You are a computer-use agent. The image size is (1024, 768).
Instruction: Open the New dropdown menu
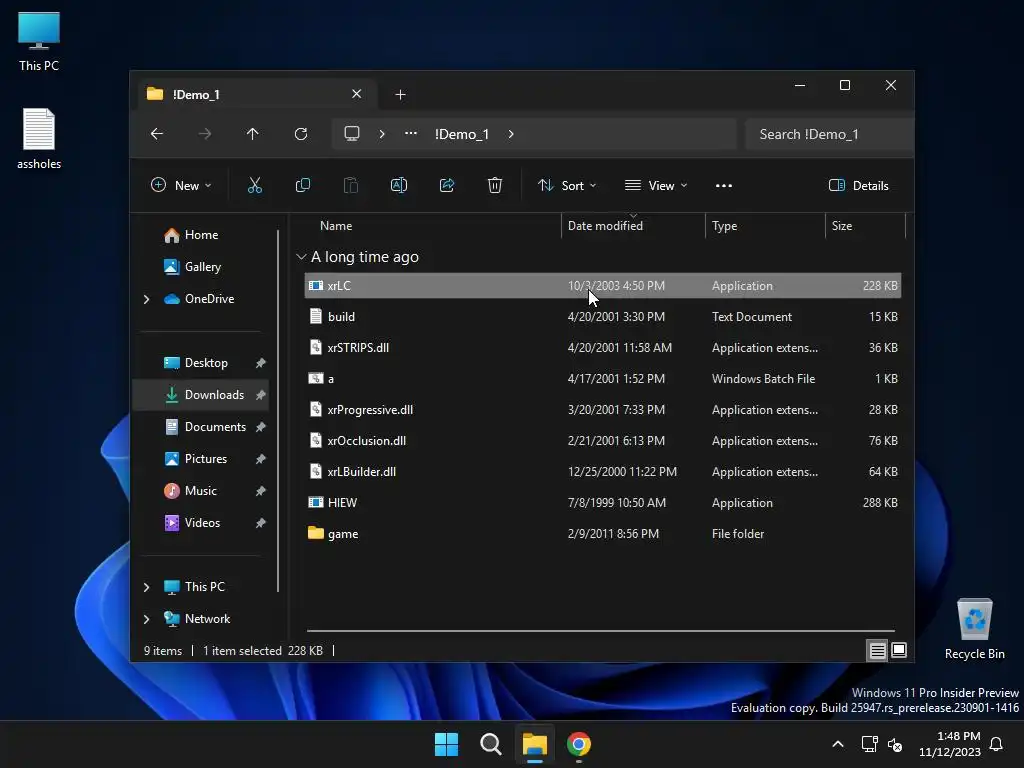181,185
